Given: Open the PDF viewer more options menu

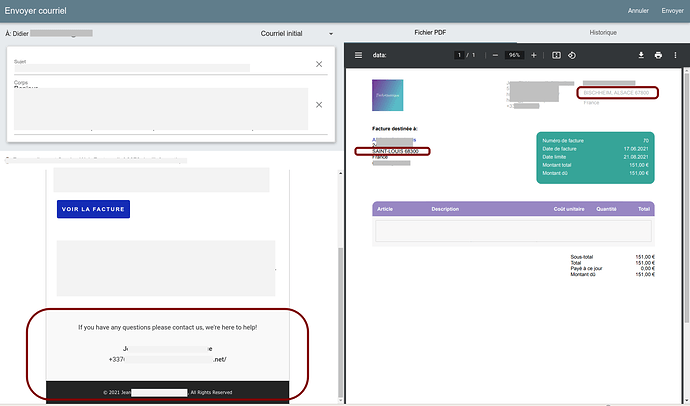Looking at the screenshot, I should (x=675, y=55).
